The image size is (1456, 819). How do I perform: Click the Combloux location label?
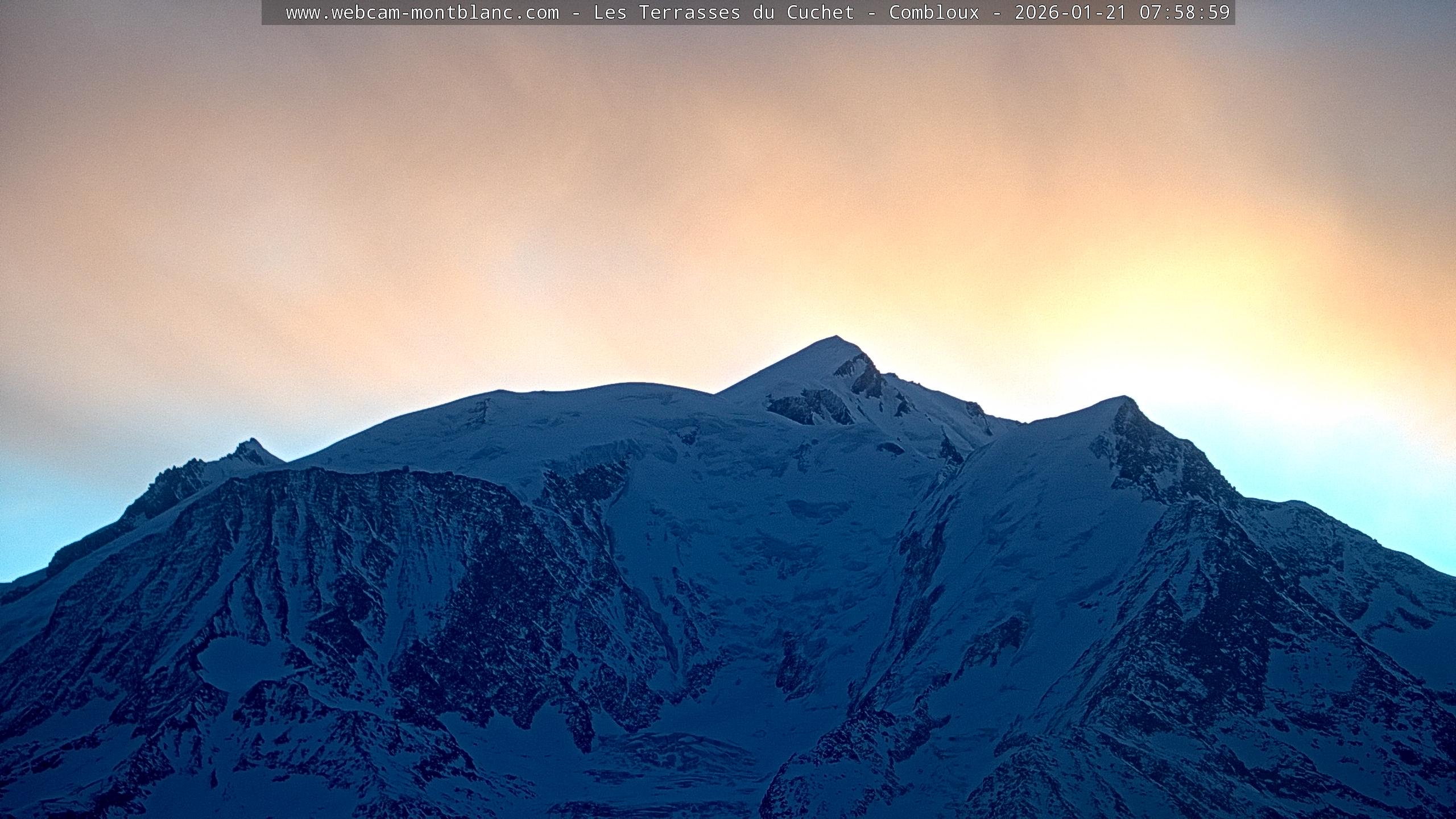click(934, 13)
